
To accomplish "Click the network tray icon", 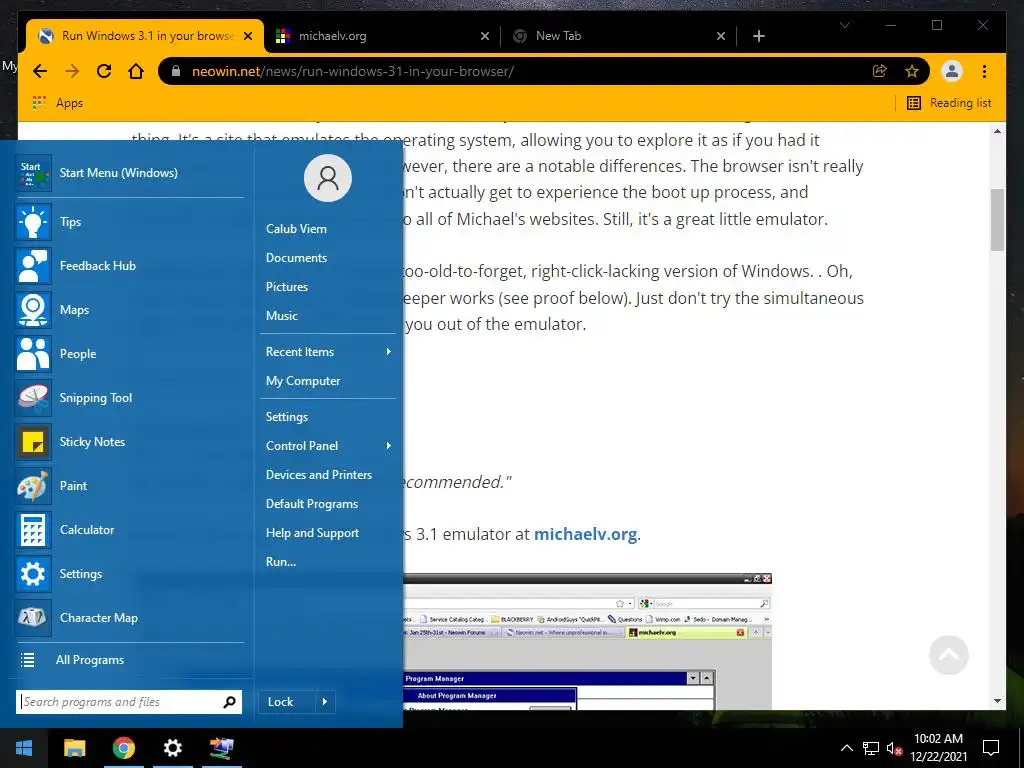I will 871,748.
